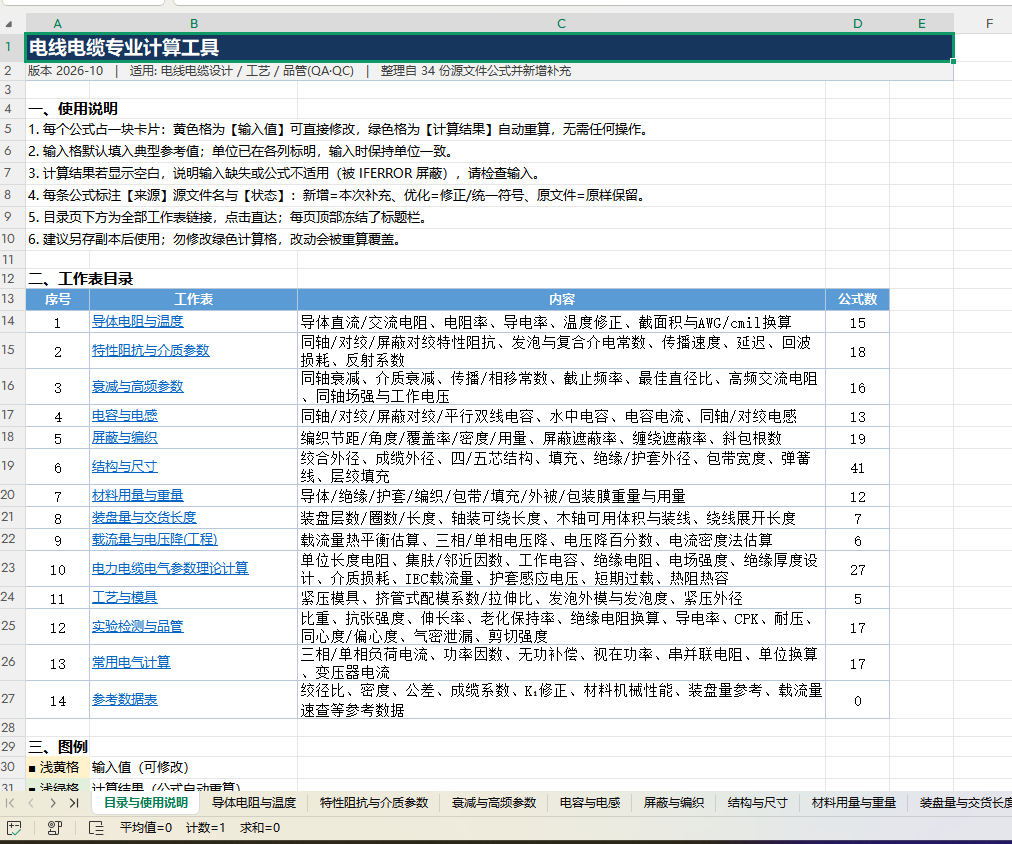Open the 衰减与高频参数 link in table
This screenshot has height=844, width=1012.
click(137, 387)
